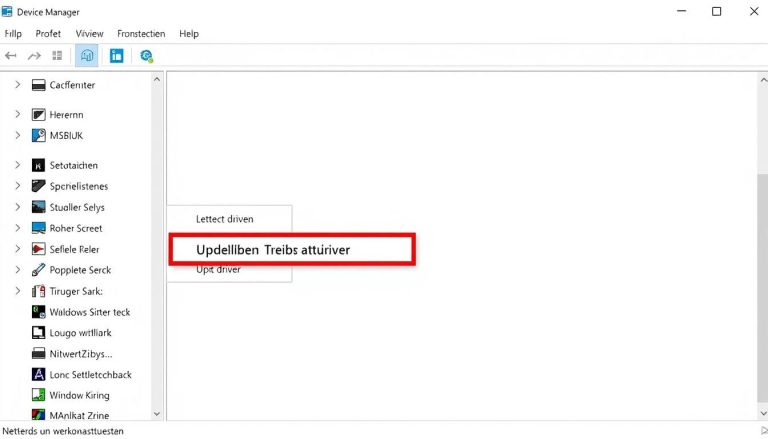This screenshot has width=768, height=439.
Task: Click the tree panel scroll down arrow
Action: coord(157,413)
